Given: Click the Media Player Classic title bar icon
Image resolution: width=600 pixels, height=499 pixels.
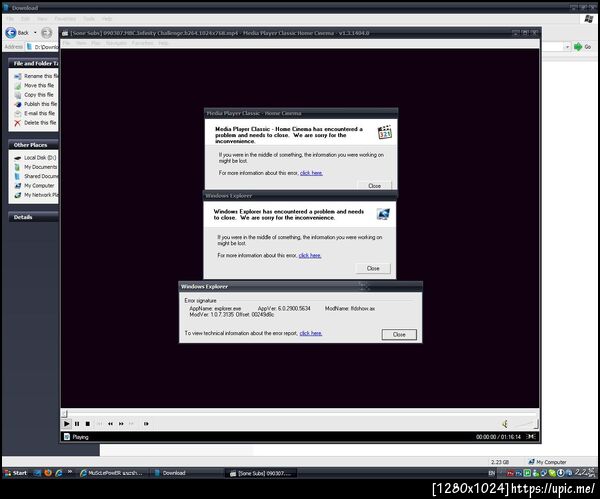Looking at the screenshot, I should pyautogui.click(x=65, y=33).
